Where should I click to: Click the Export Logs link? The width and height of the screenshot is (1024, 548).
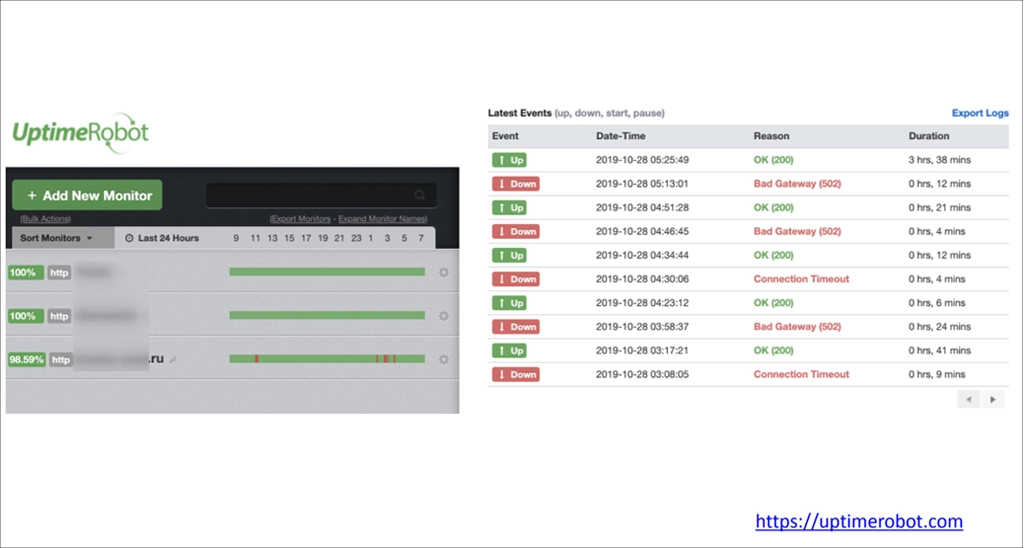pyautogui.click(x=980, y=113)
